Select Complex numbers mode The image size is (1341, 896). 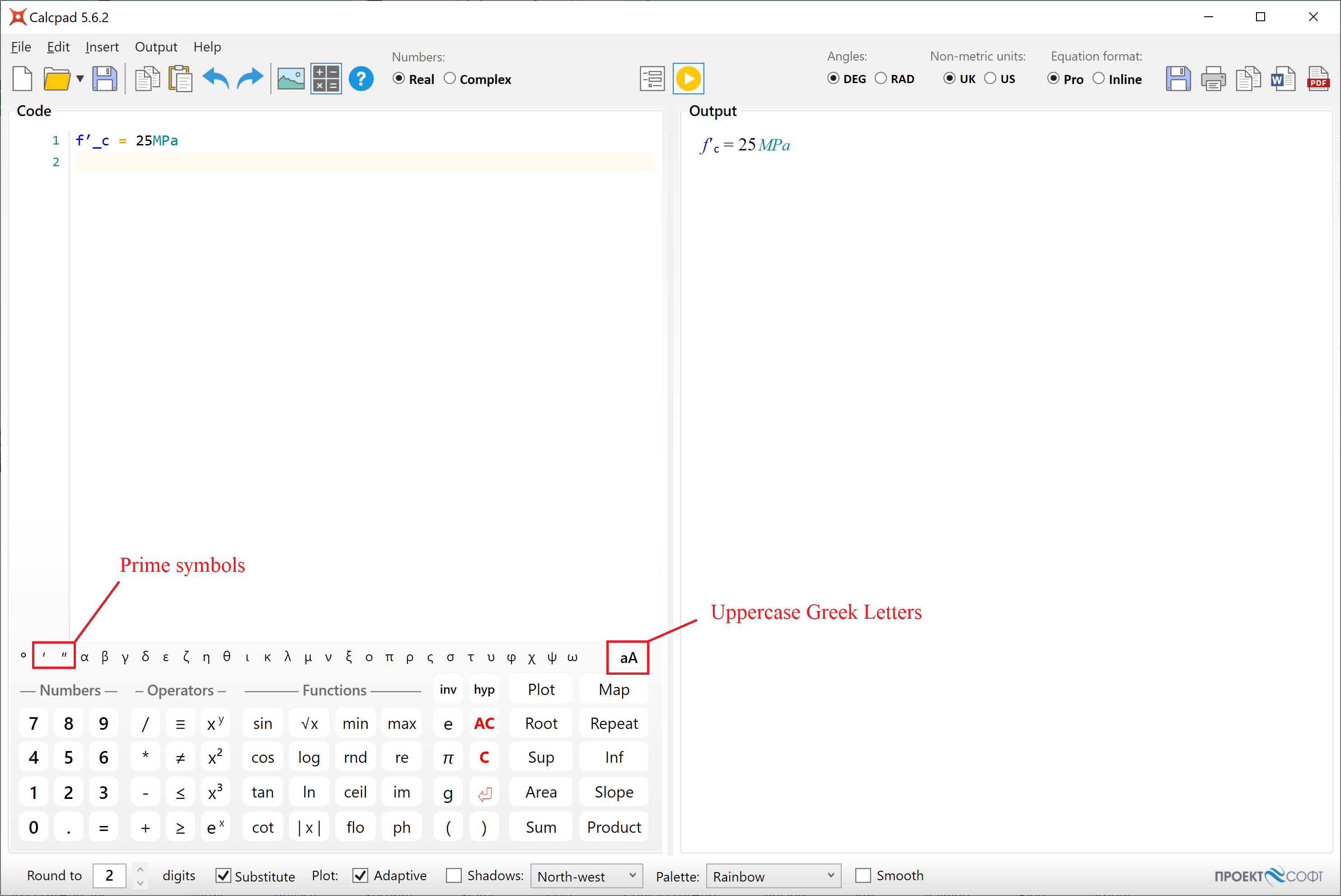450,78
